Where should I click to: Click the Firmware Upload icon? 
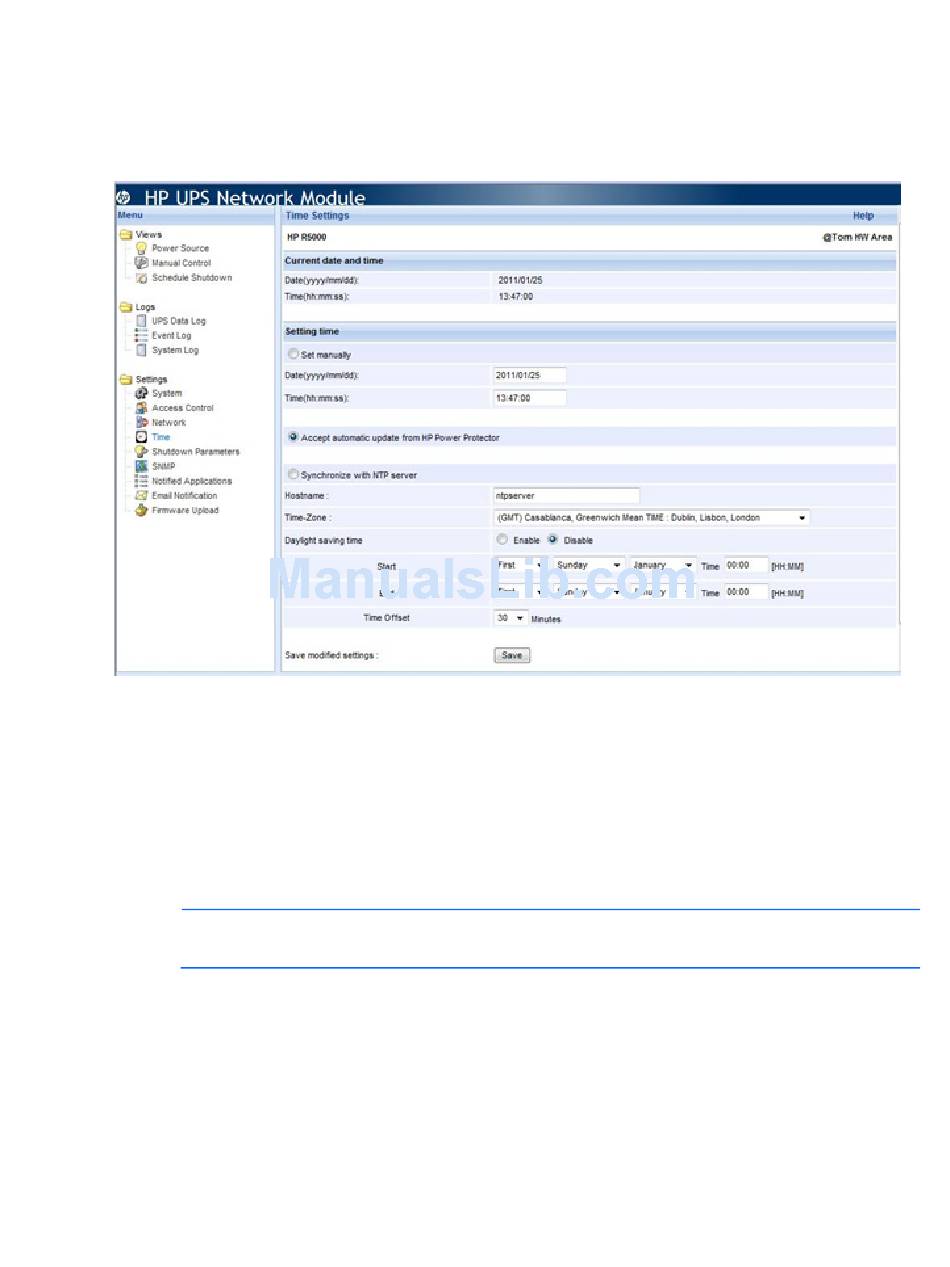(x=142, y=510)
